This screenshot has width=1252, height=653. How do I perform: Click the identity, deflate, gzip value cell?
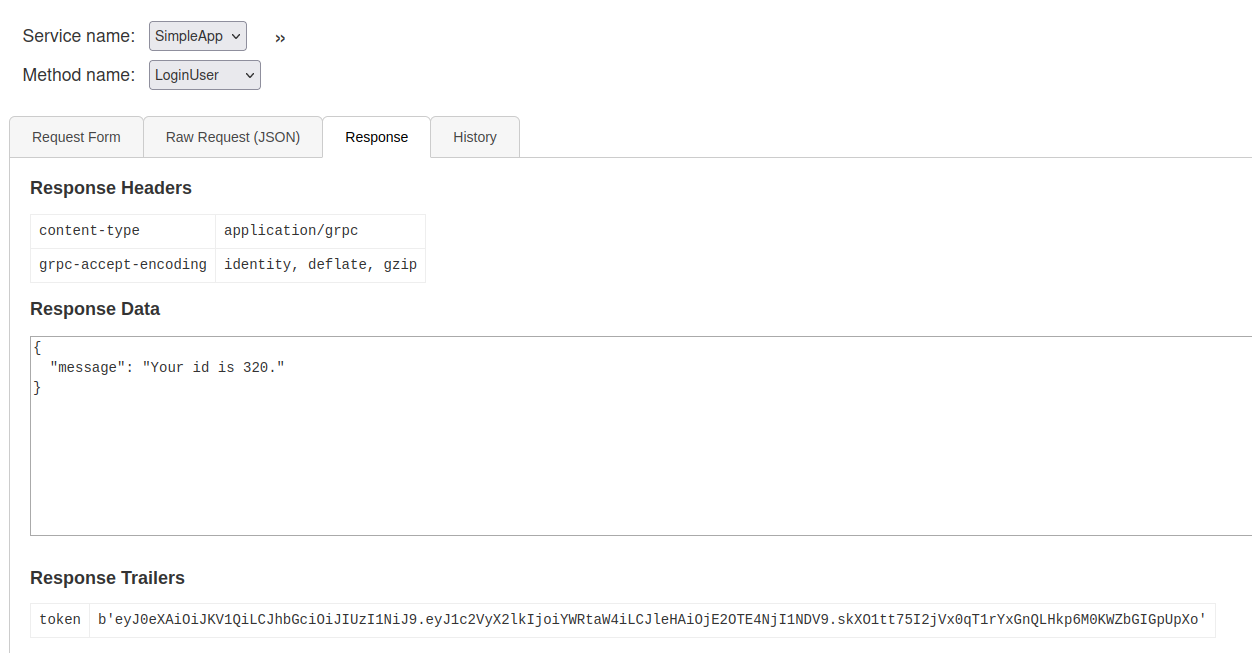(x=320, y=265)
